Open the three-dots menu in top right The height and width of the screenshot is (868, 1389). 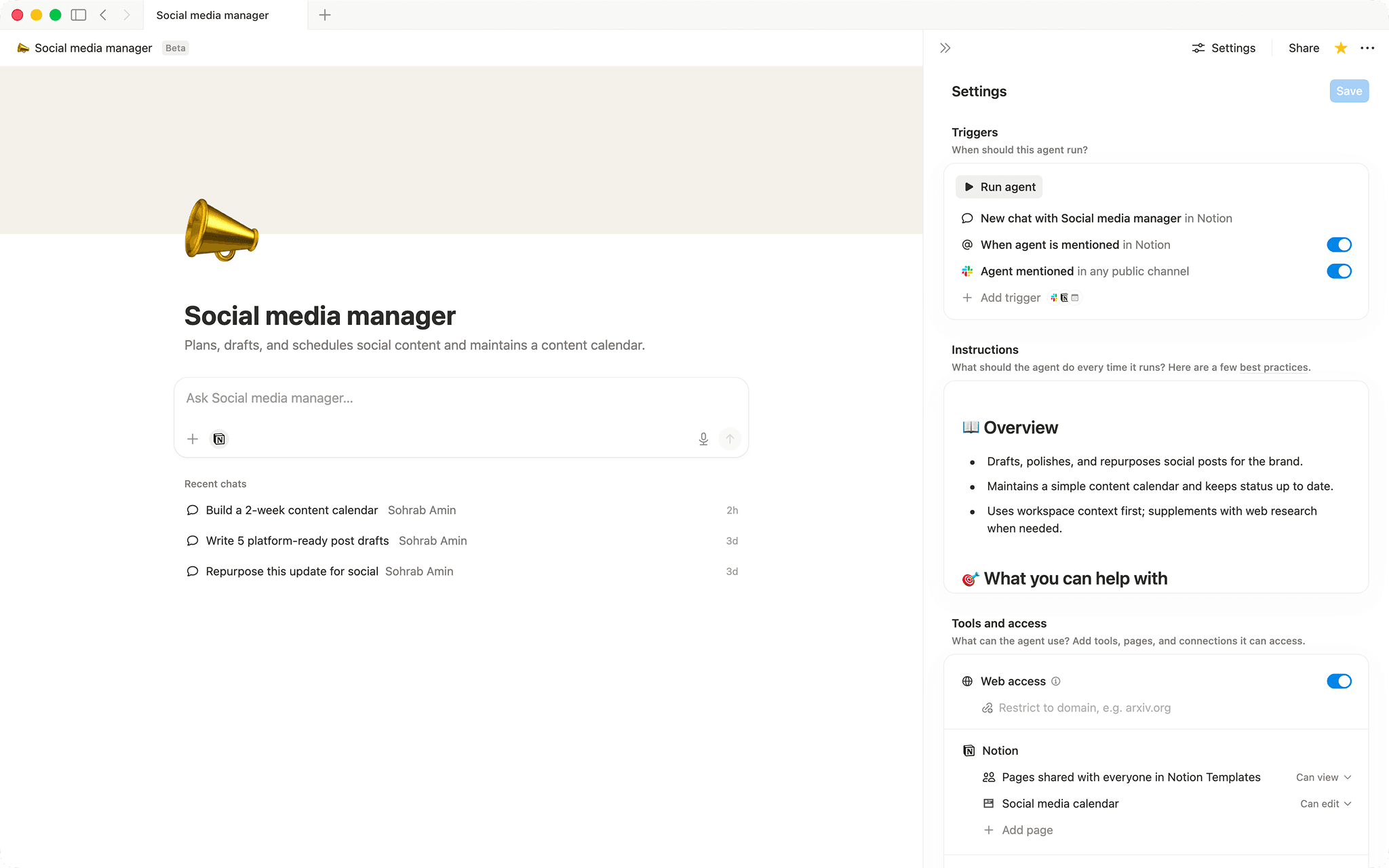(x=1368, y=47)
